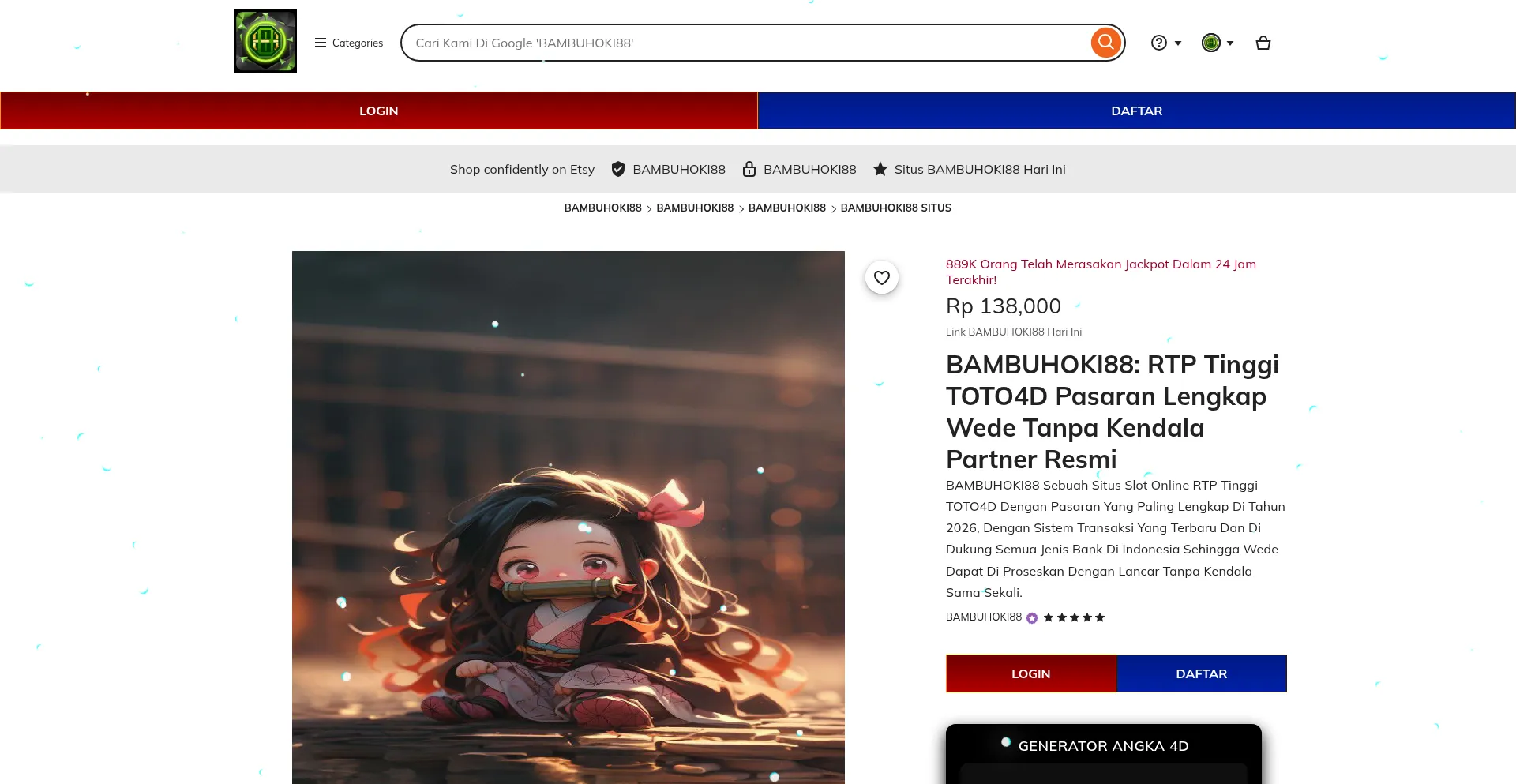The width and height of the screenshot is (1516, 784).
Task: Click the price 'Rp 138,000'
Action: tap(1004, 306)
